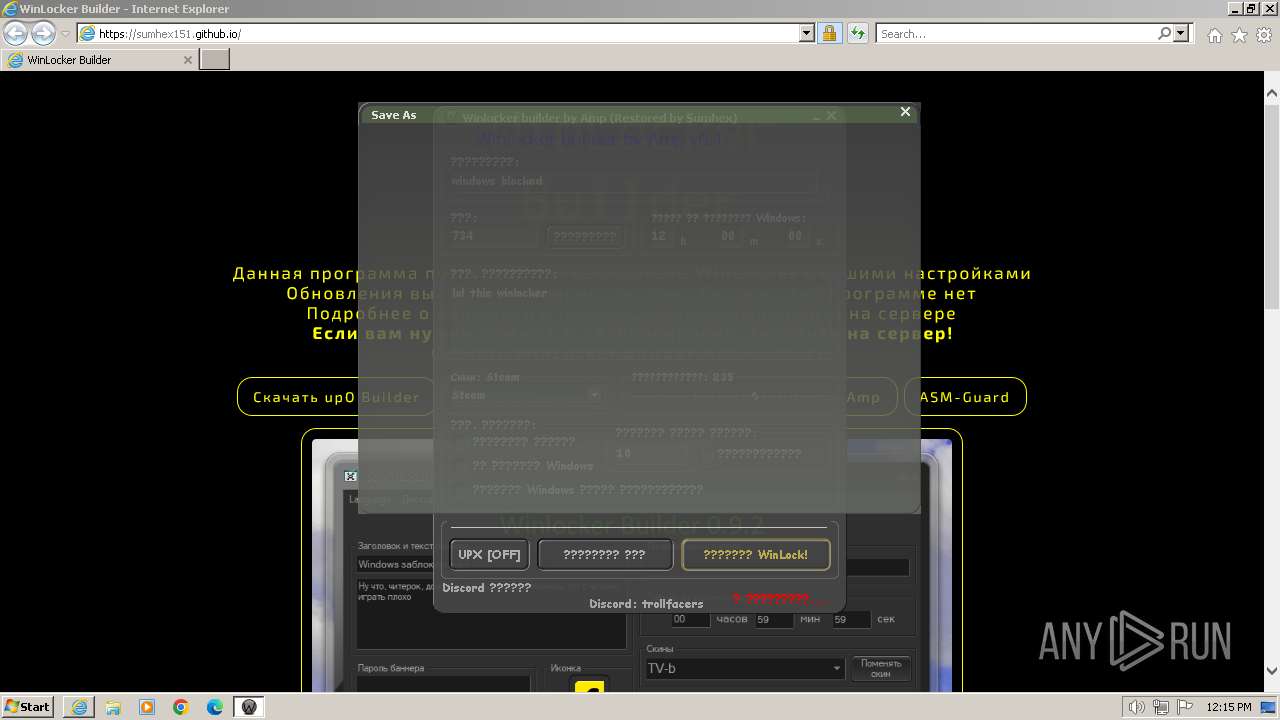Close the Save As dialog
Viewport: 1280px width, 720px height.
point(905,112)
